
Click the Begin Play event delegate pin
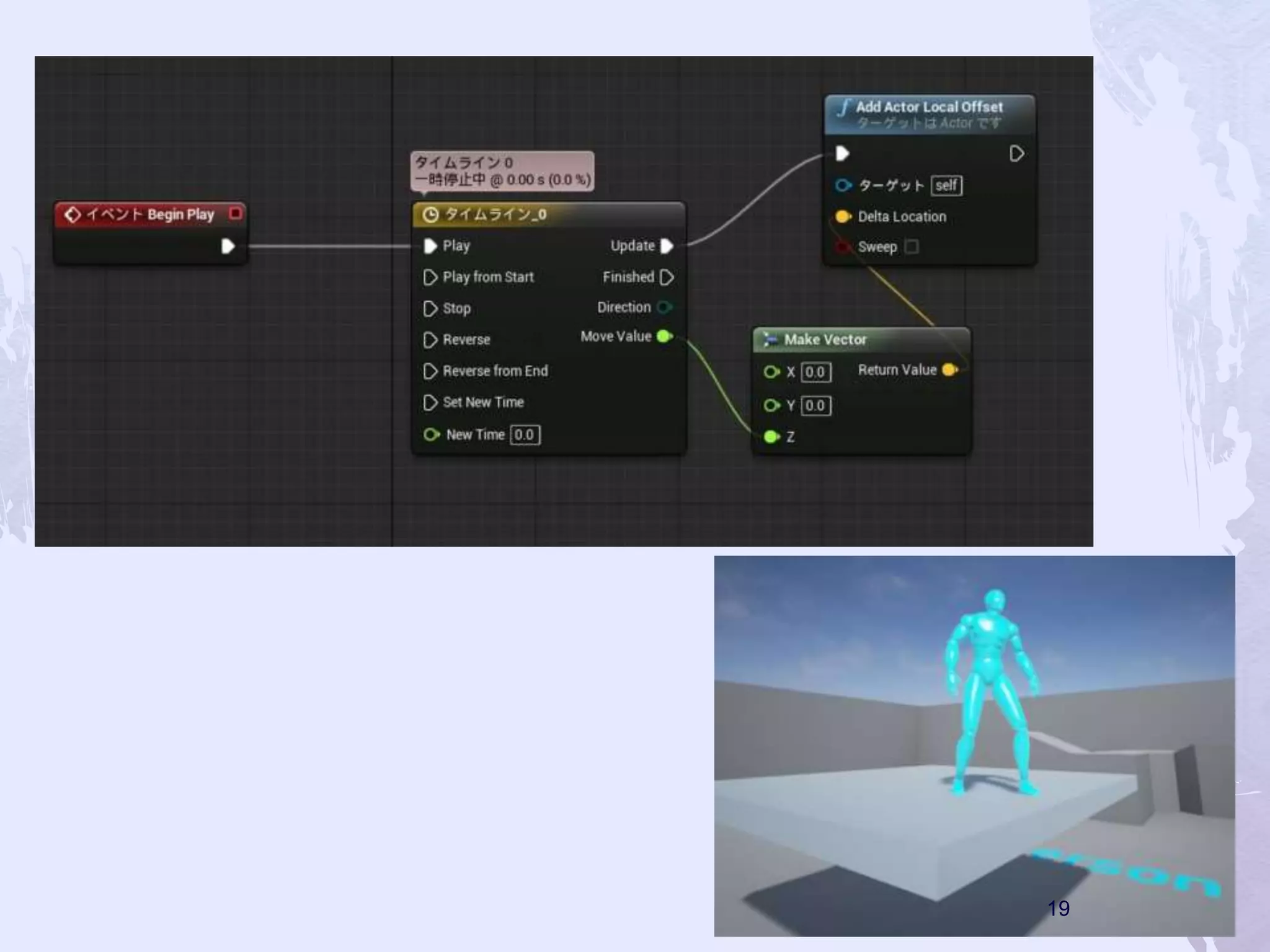click(235, 213)
